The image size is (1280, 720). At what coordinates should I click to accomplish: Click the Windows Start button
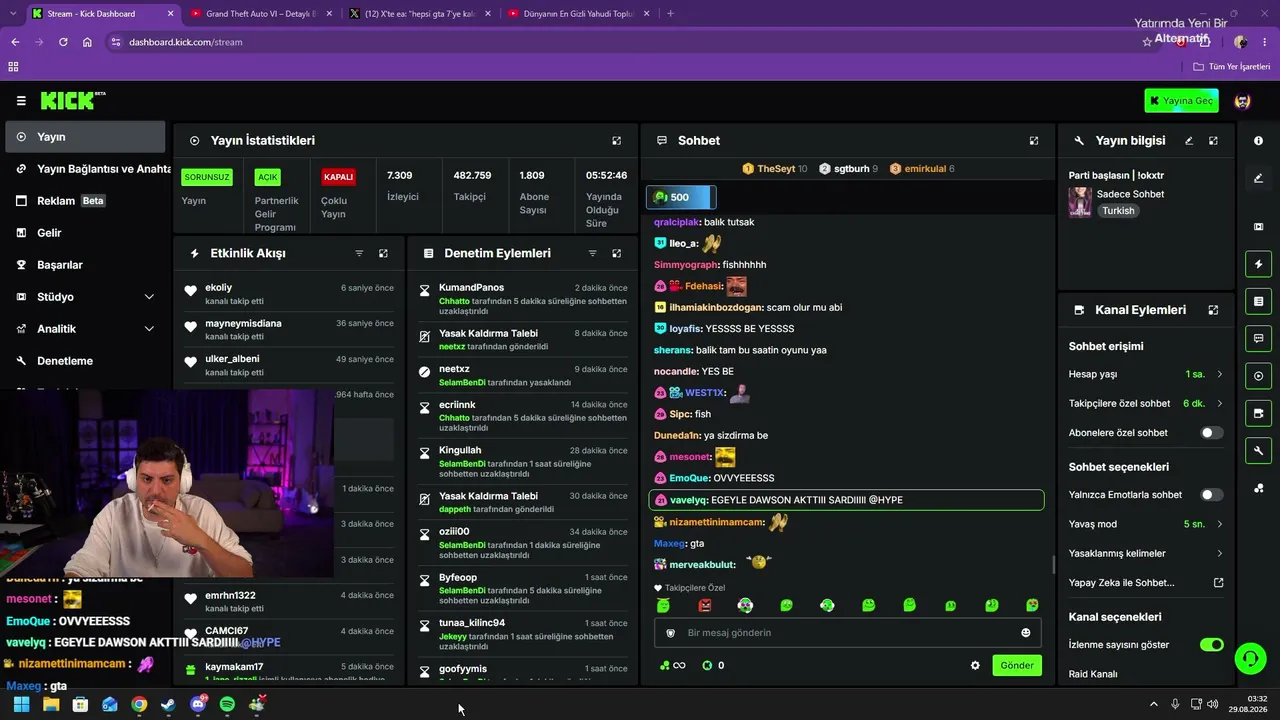click(x=21, y=704)
